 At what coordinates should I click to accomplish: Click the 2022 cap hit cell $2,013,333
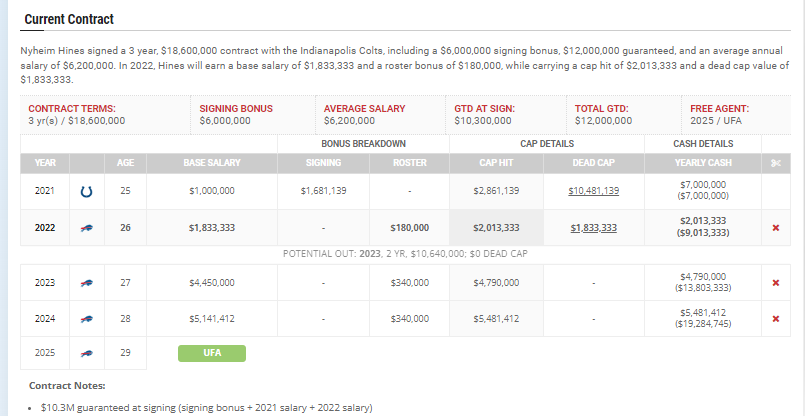496,228
